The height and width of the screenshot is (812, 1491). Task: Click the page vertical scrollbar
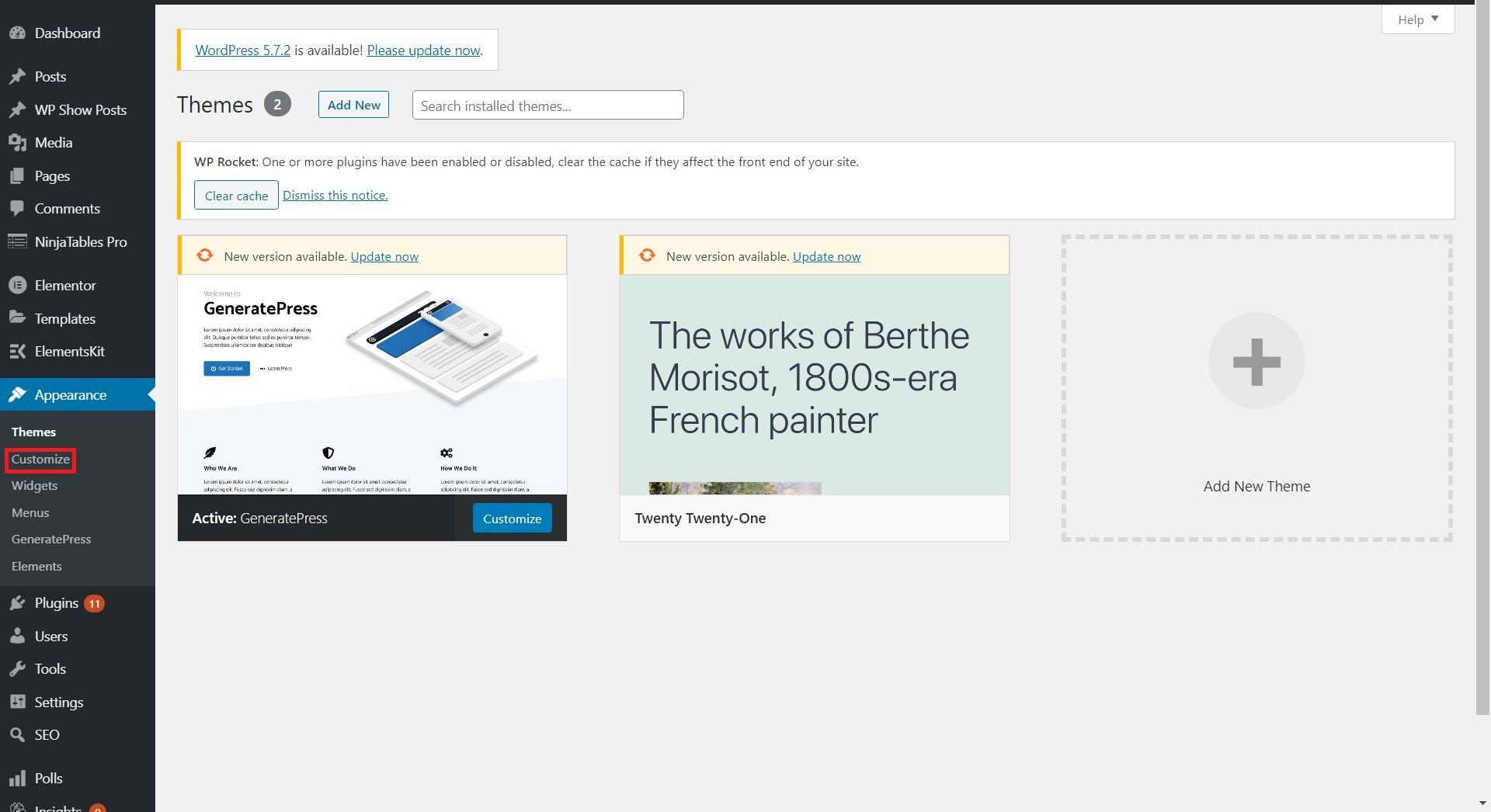click(1482, 360)
